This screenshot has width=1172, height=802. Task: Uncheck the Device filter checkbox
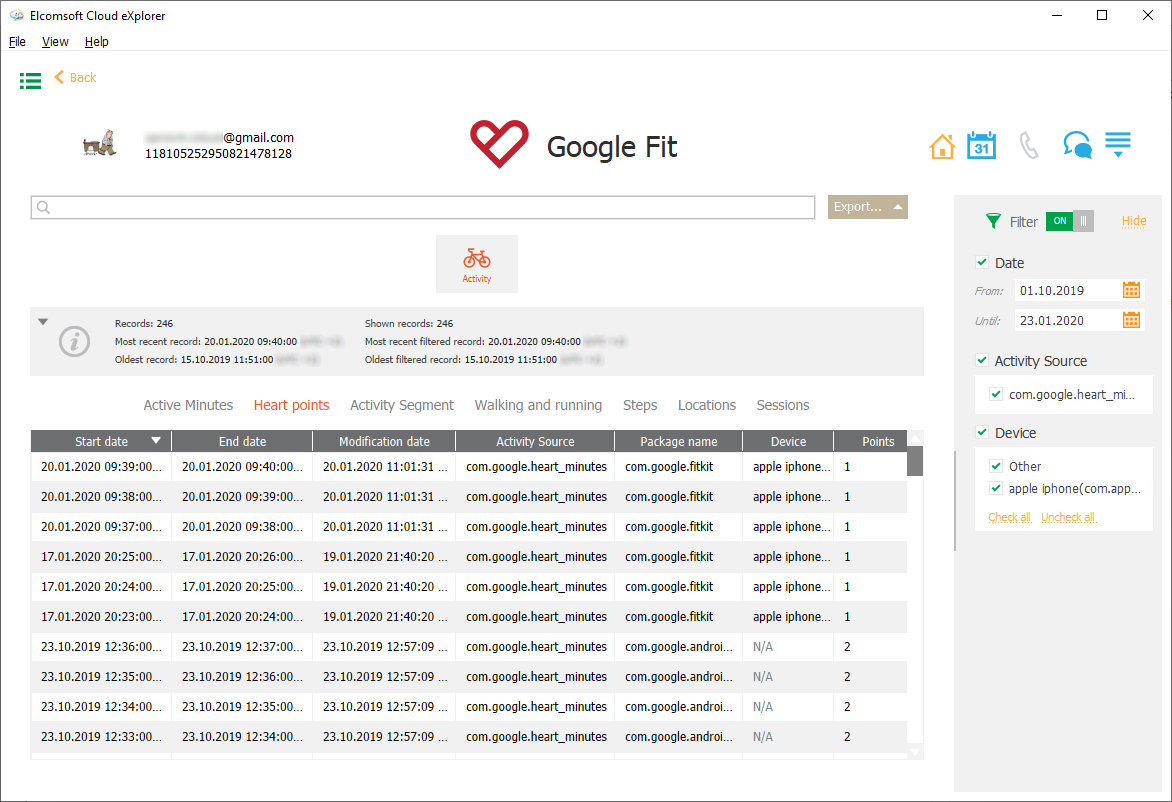[981, 432]
